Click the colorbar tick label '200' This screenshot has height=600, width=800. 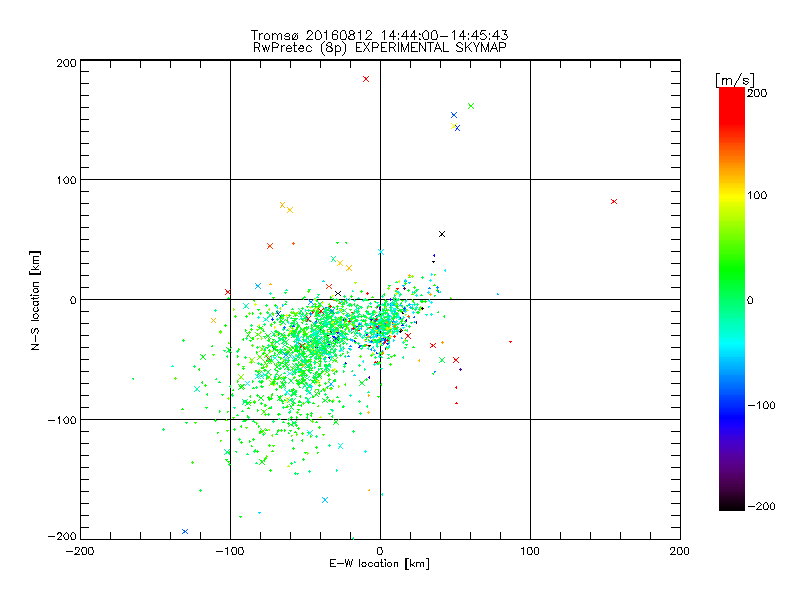pos(757,93)
